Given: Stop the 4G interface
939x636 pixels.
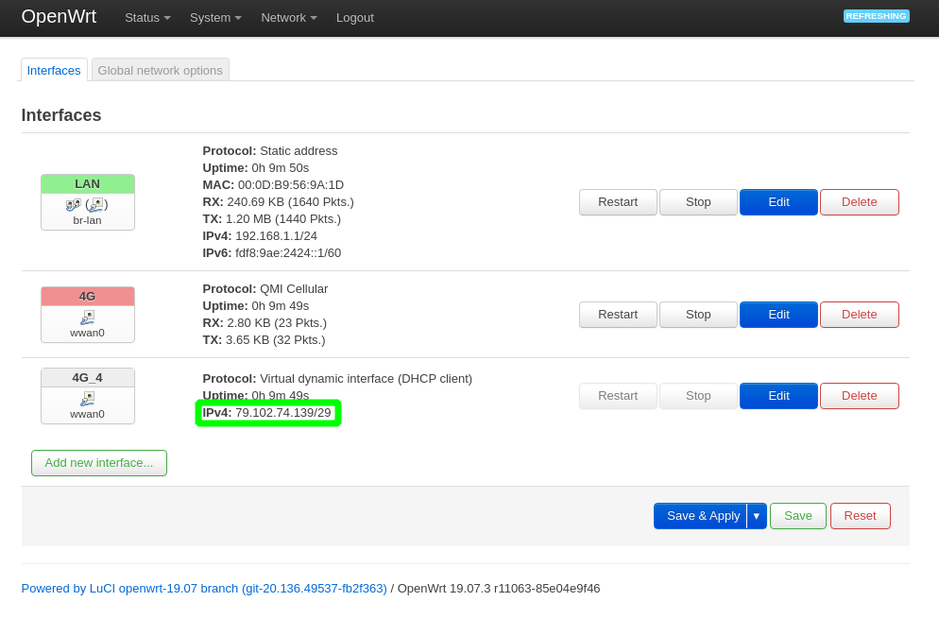Looking at the screenshot, I should [x=698, y=314].
